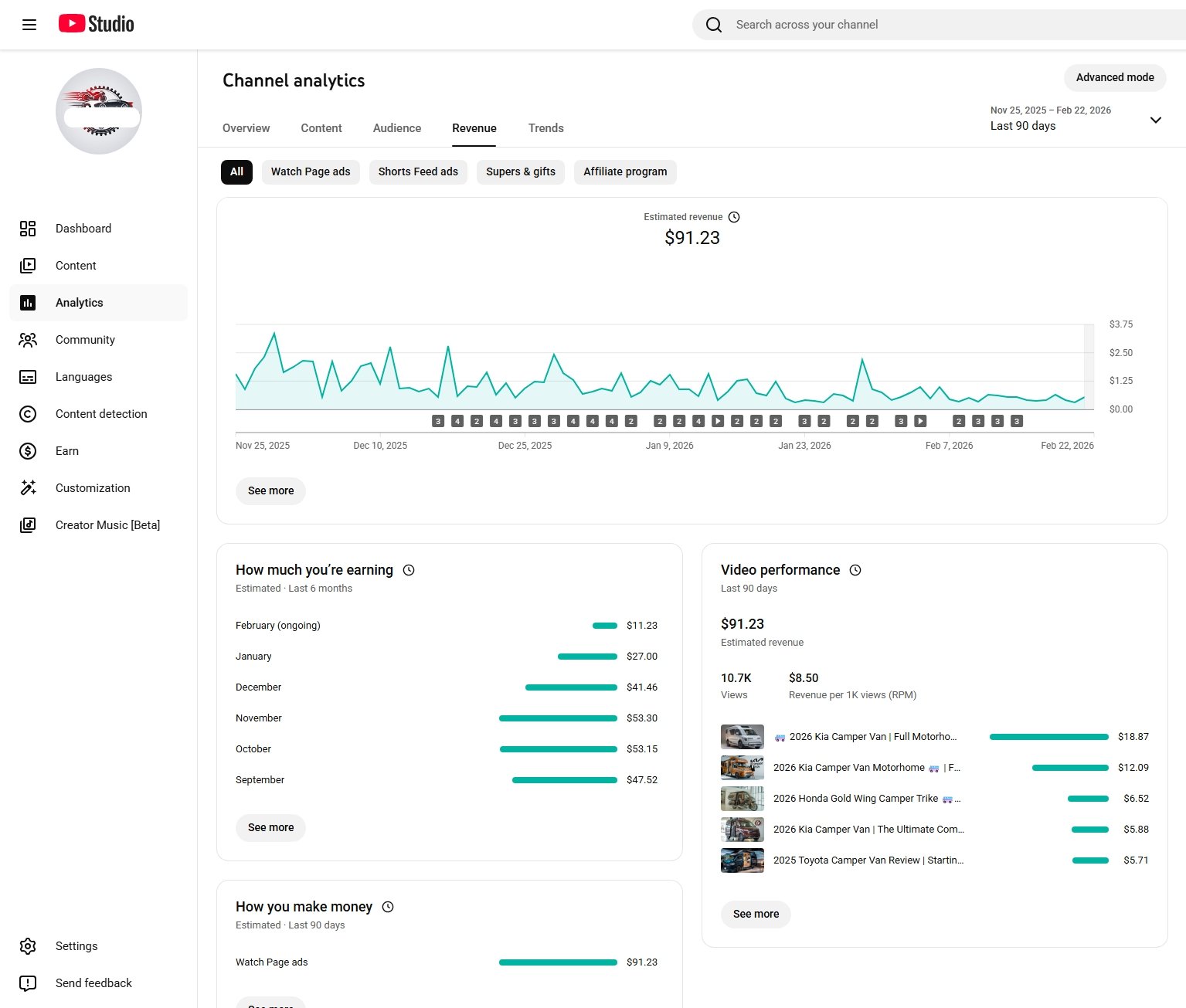Open Creator Music Beta
Viewport: 1186px width, 1008px height.
click(x=107, y=525)
